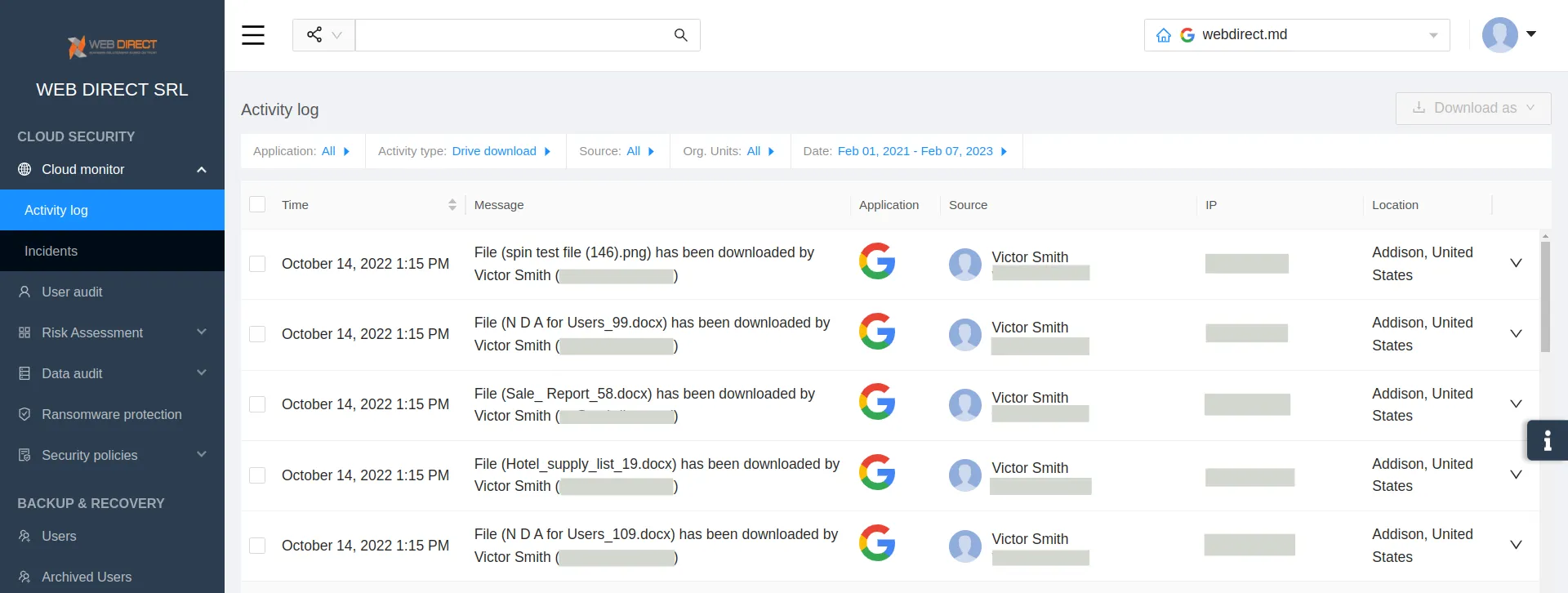Click the info icon on right edge
This screenshot has width=1568, height=593.
point(1547,441)
